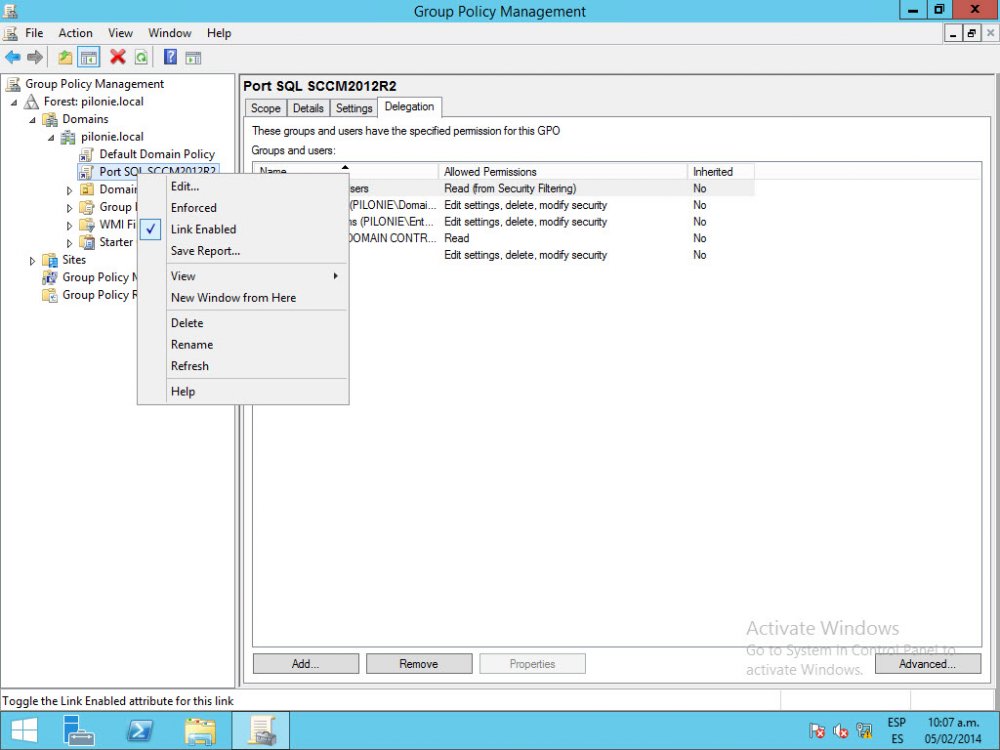Click the Group Policy Modeling node icon
Screen dimensions: 1000x750
point(50,277)
